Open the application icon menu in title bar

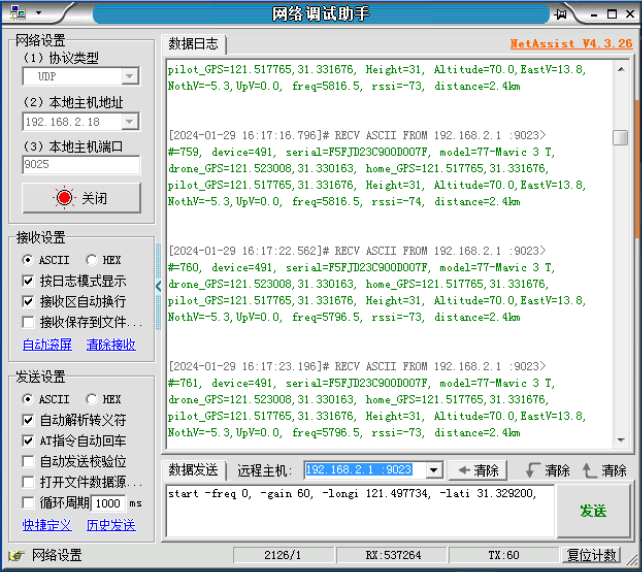click(x=18, y=13)
